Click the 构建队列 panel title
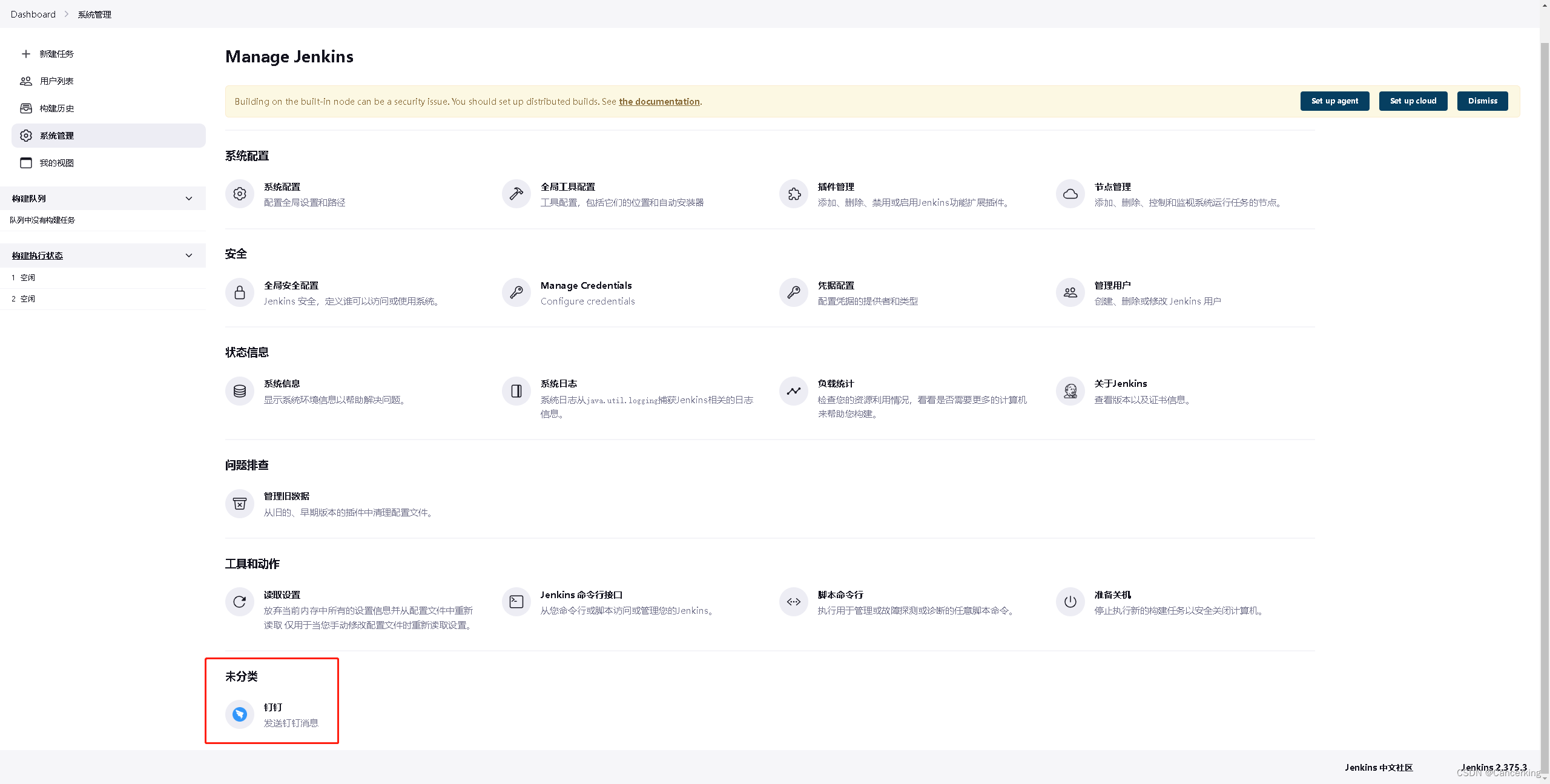Image resolution: width=1550 pixels, height=784 pixels. point(29,199)
